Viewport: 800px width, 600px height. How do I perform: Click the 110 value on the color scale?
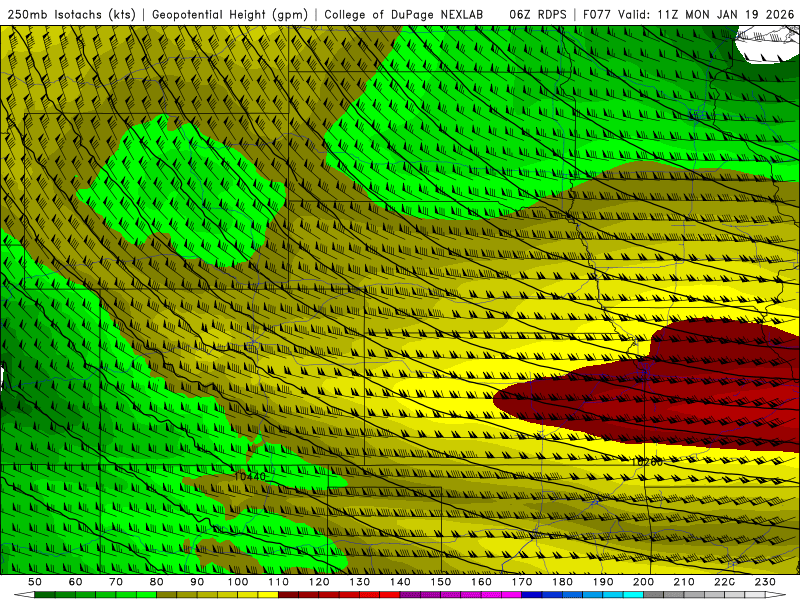pyautogui.click(x=279, y=582)
